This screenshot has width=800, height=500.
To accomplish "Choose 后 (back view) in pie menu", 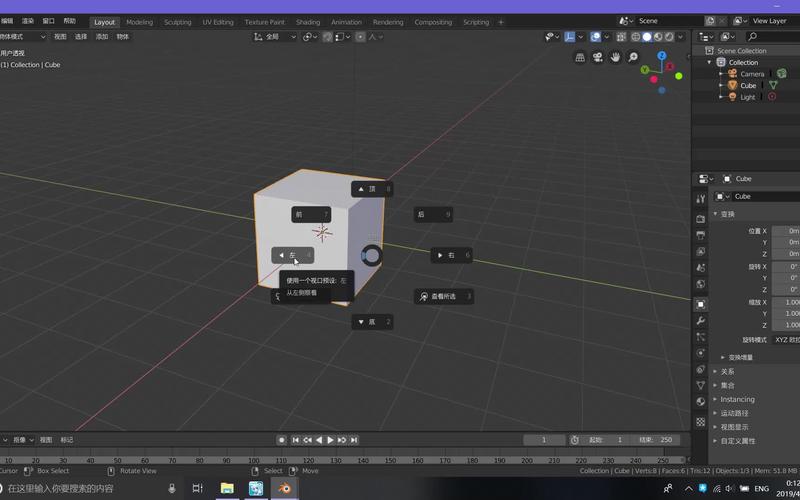I will (x=433, y=215).
